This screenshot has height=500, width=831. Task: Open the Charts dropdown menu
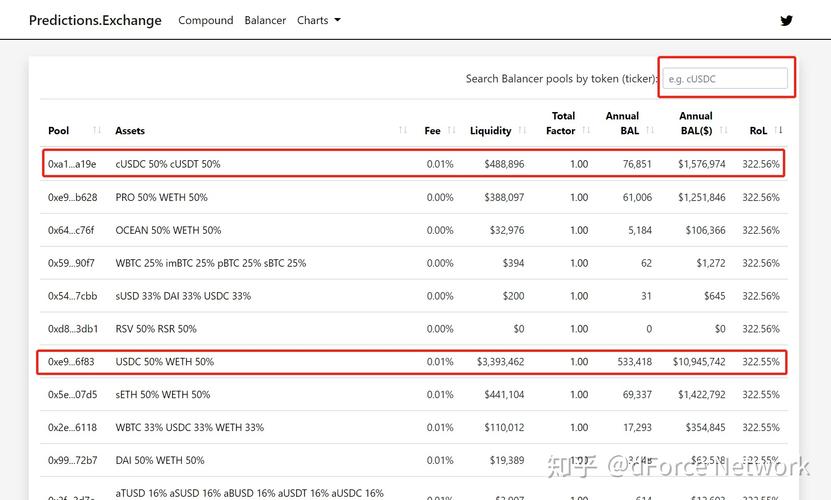point(319,20)
